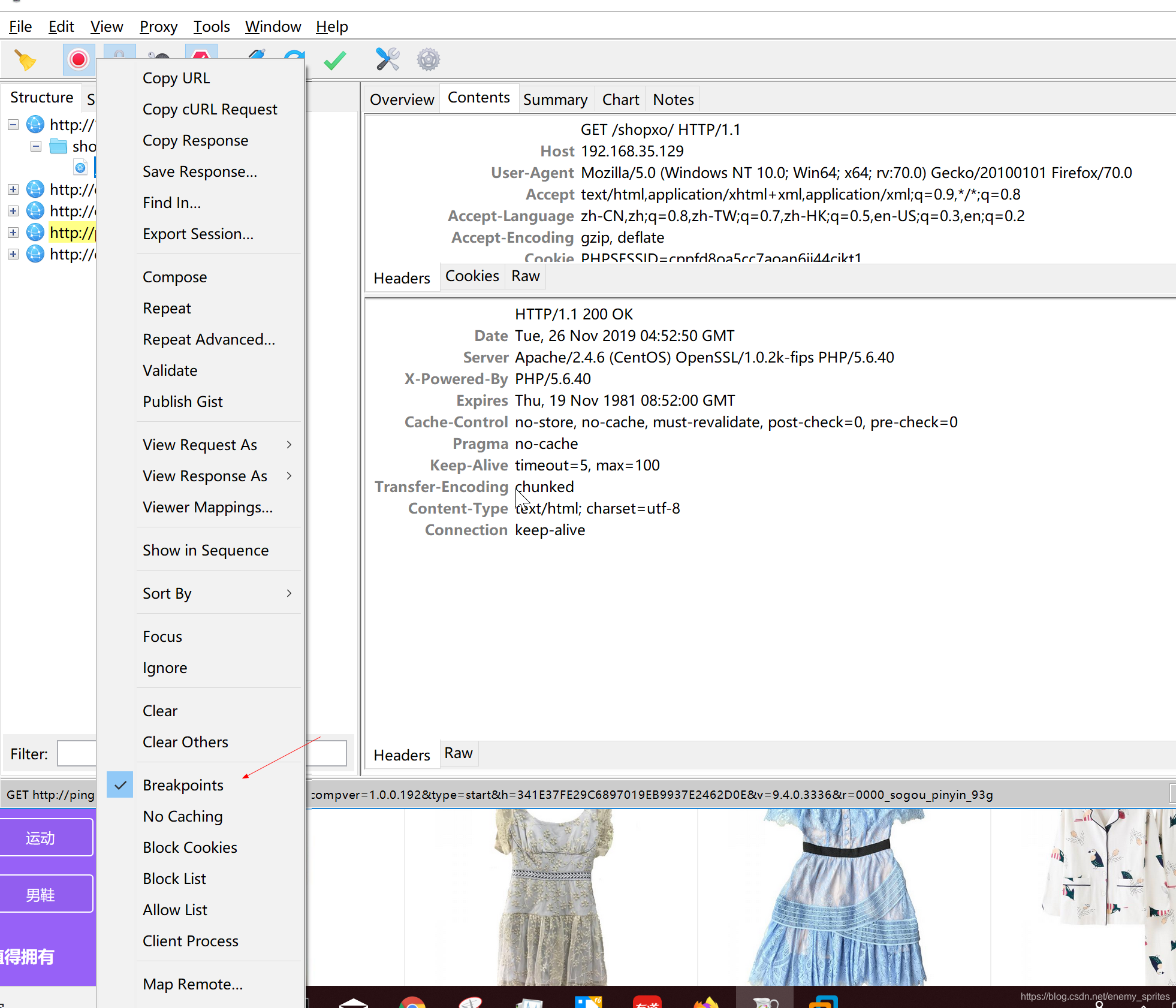The width and height of the screenshot is (1176, 1008).
Task: Open the Tools wrench and screwdriver icon
Action: coord(387,59)
